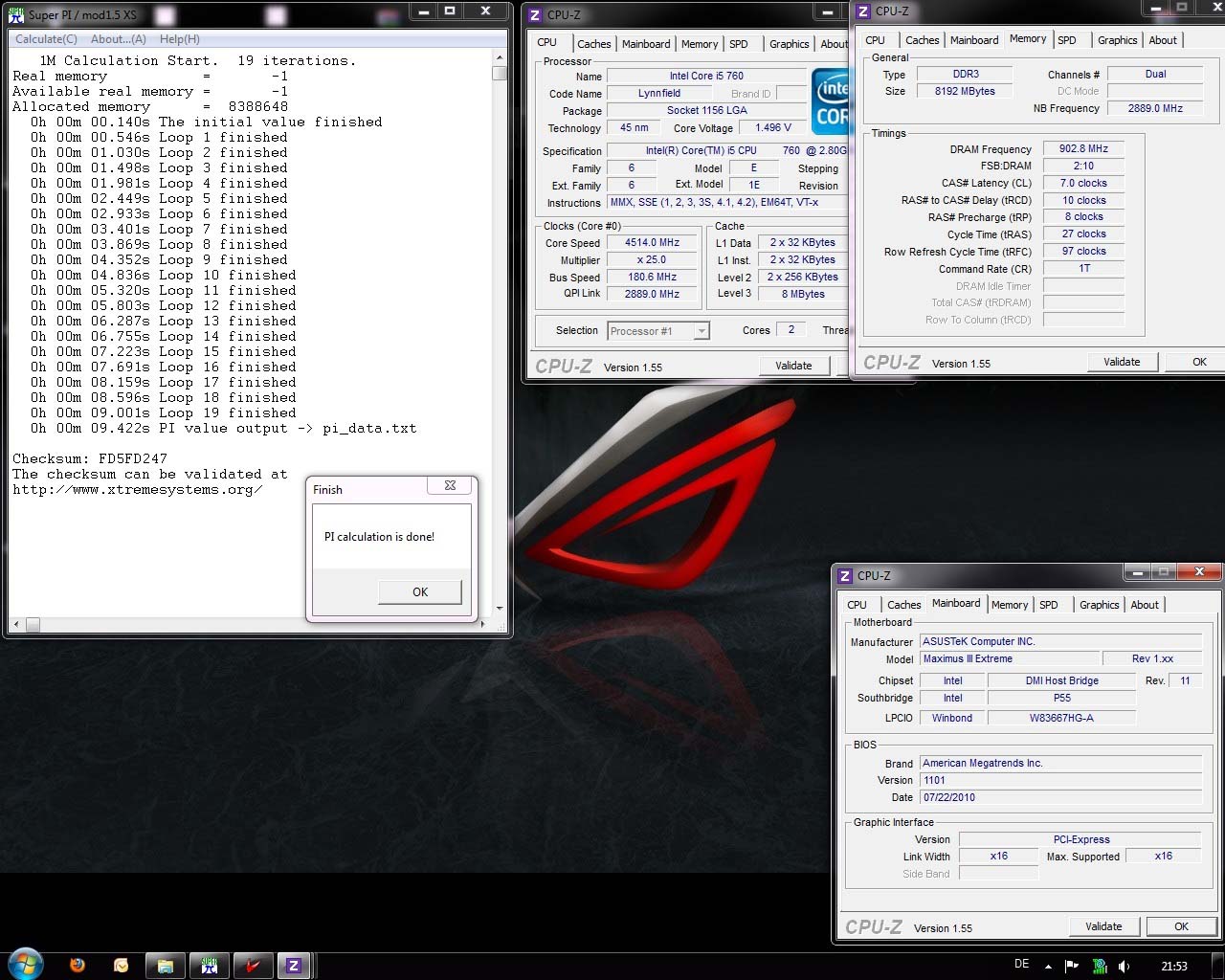The image size is (1225, 980).
Task: Open the About...(A) menu in Super PI
Action: click(119, 39)
